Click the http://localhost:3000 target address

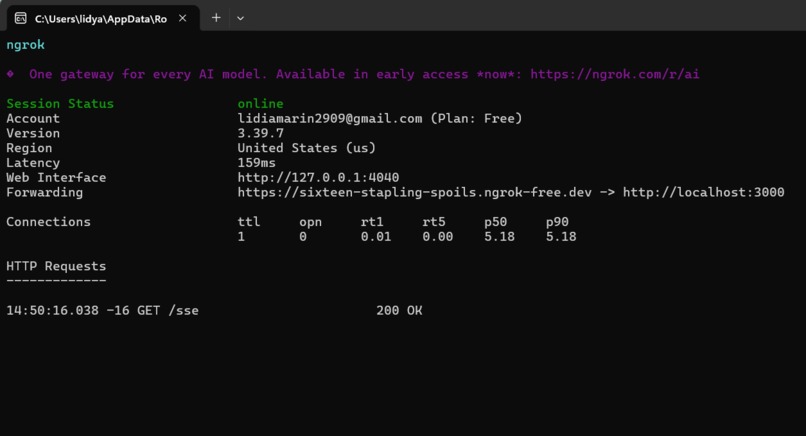coord(704,192)
